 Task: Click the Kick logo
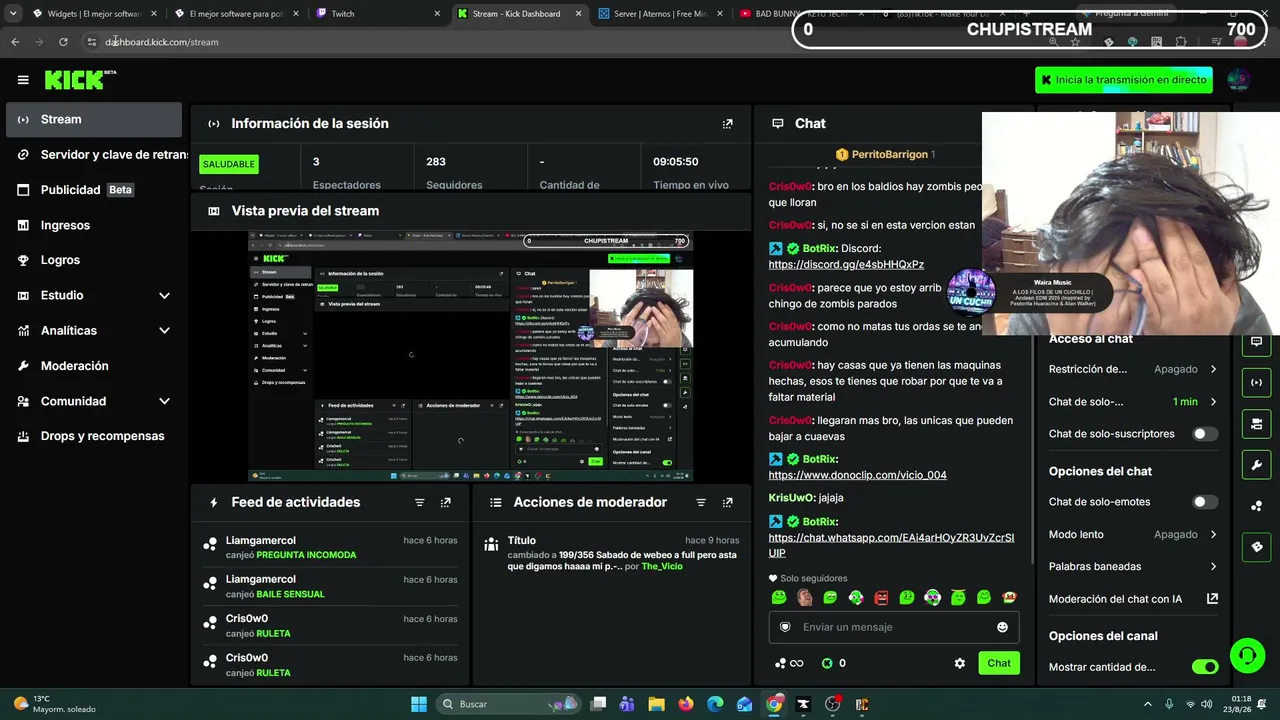pyautogui.click(x=80, y=80)
